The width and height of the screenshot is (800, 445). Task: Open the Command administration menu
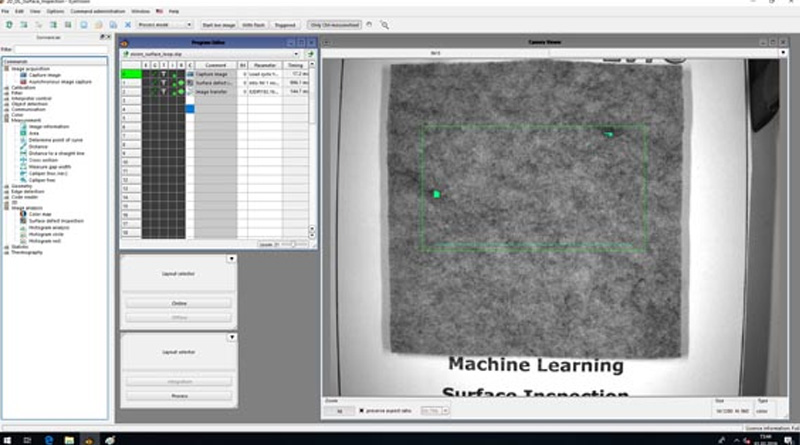pos(92,10)
